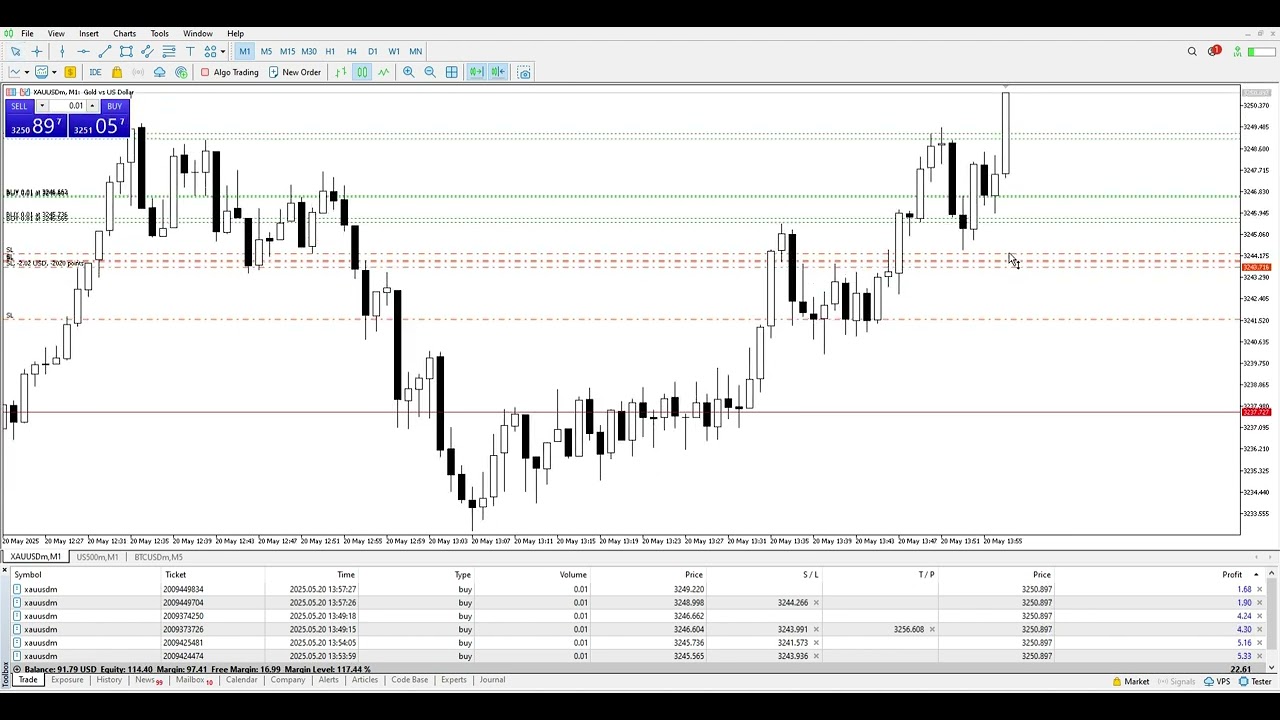Screen dimensions: 1280x720
Task: Switch to the History tab
Action: point(109,680)
